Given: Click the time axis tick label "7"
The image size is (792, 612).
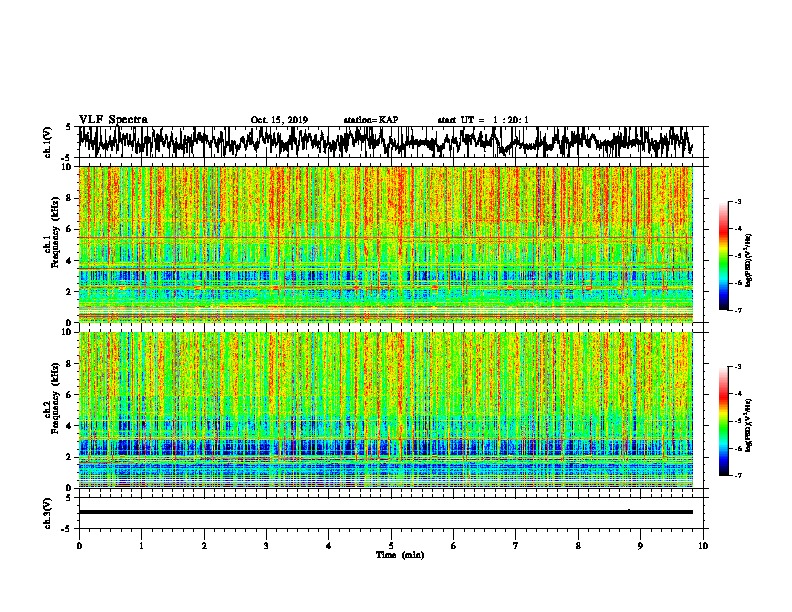Looking at the screenshot, I should pyautogui.click(x=516, y=546).
